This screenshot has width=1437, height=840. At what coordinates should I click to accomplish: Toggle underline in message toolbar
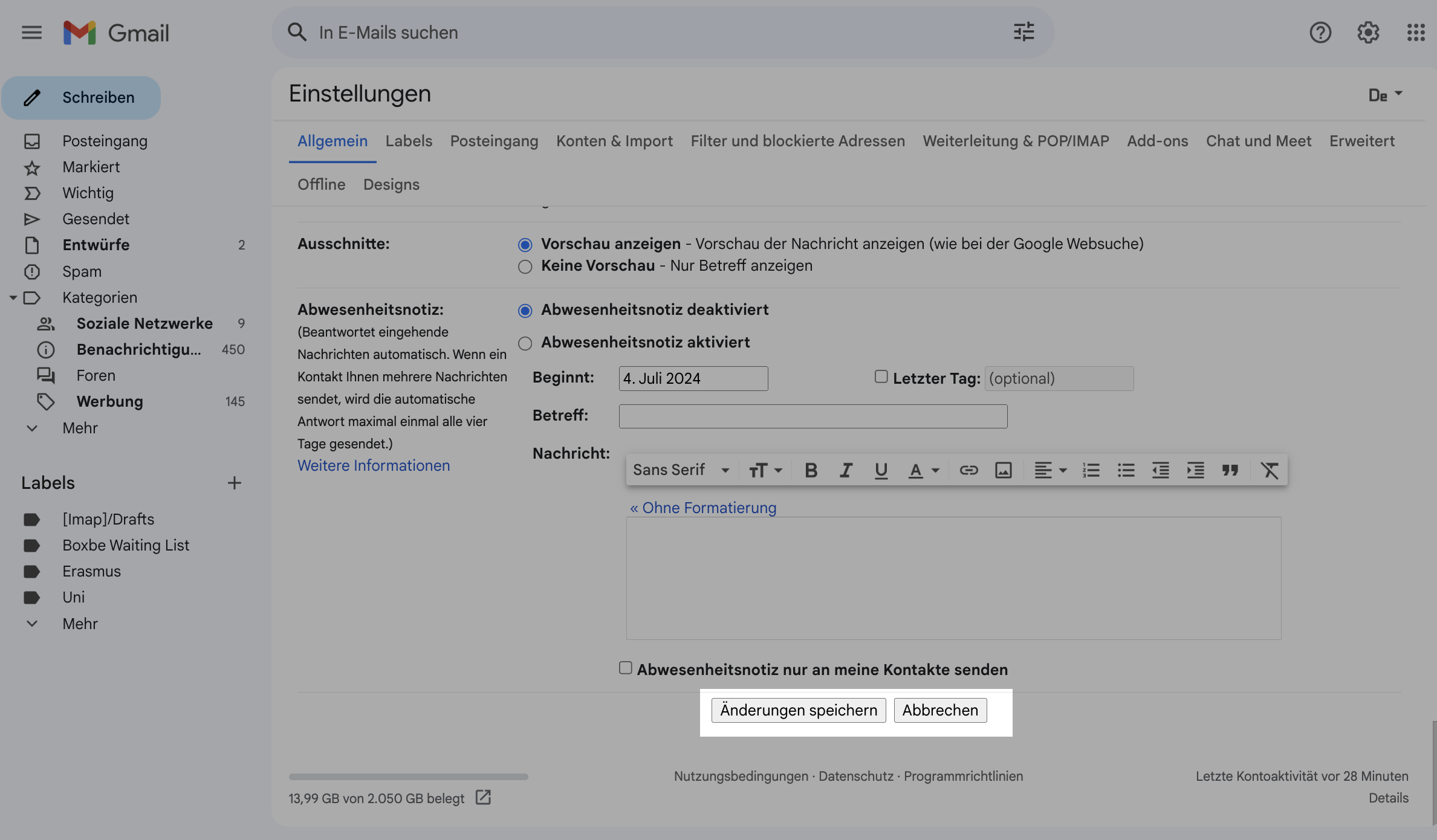click(881, 470)
